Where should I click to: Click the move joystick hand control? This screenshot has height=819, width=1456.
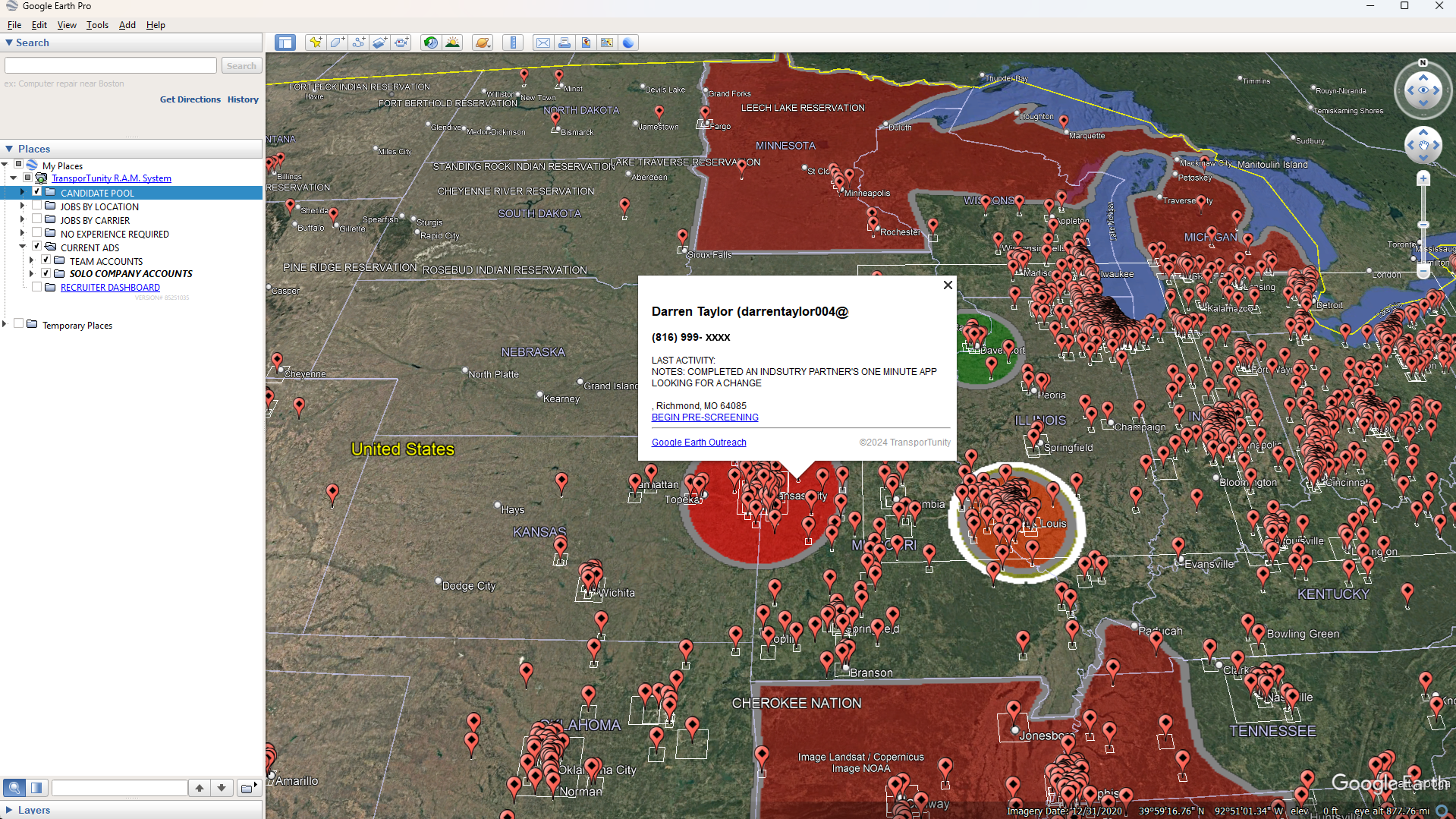point(1423,145)
